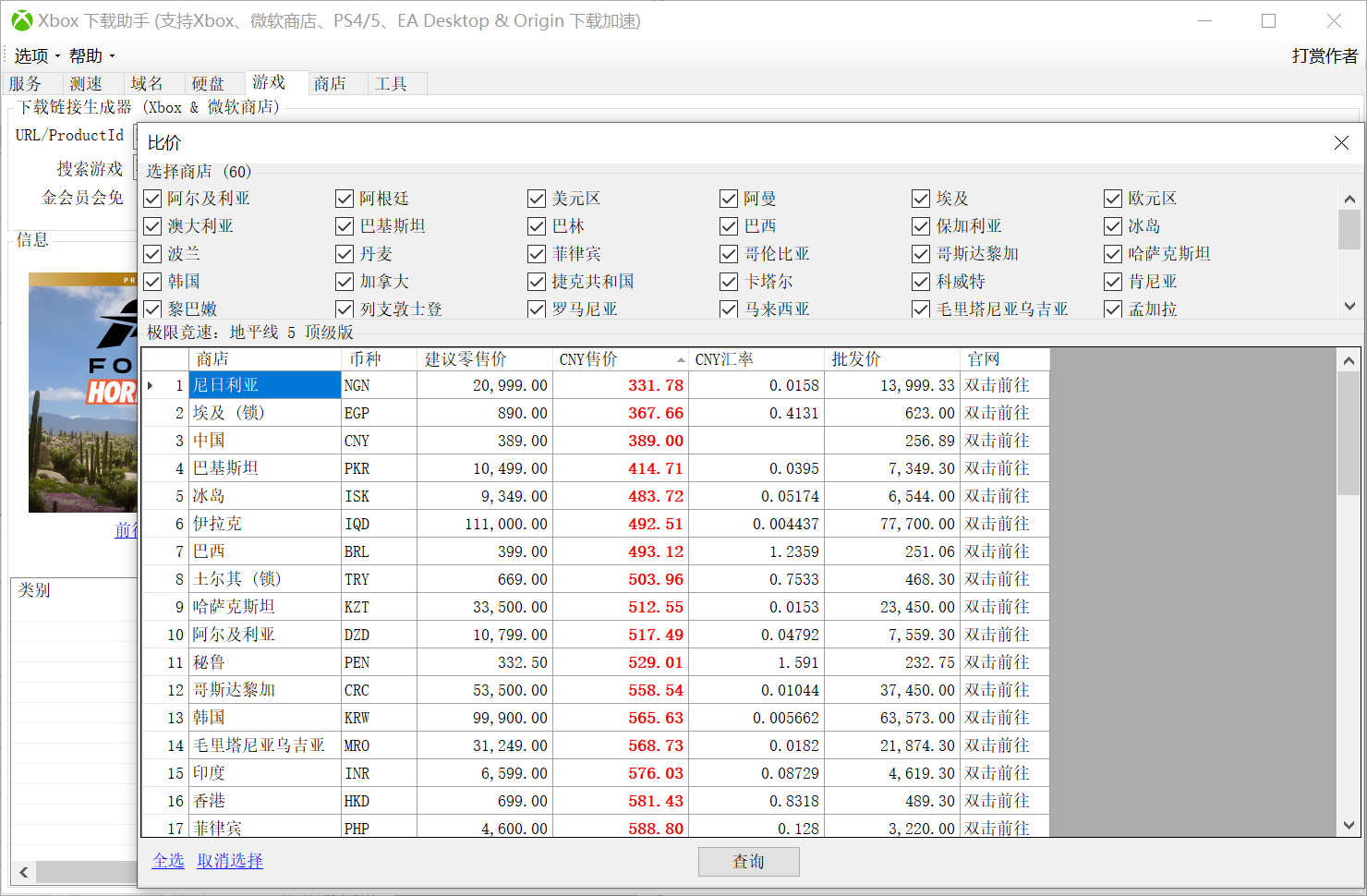The image size is (1367, 896).
Task: Uncheck the 巴基斯坦 checkbox
Action: (345, 226)
